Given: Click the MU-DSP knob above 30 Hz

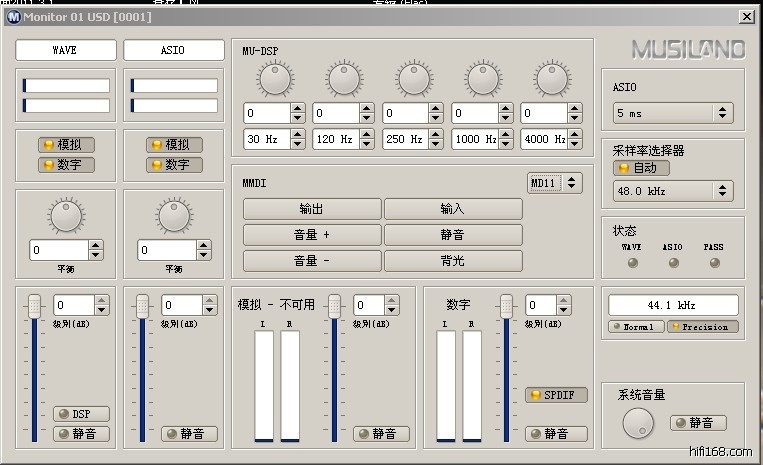Looking at the screenshot, I should 273,77.
